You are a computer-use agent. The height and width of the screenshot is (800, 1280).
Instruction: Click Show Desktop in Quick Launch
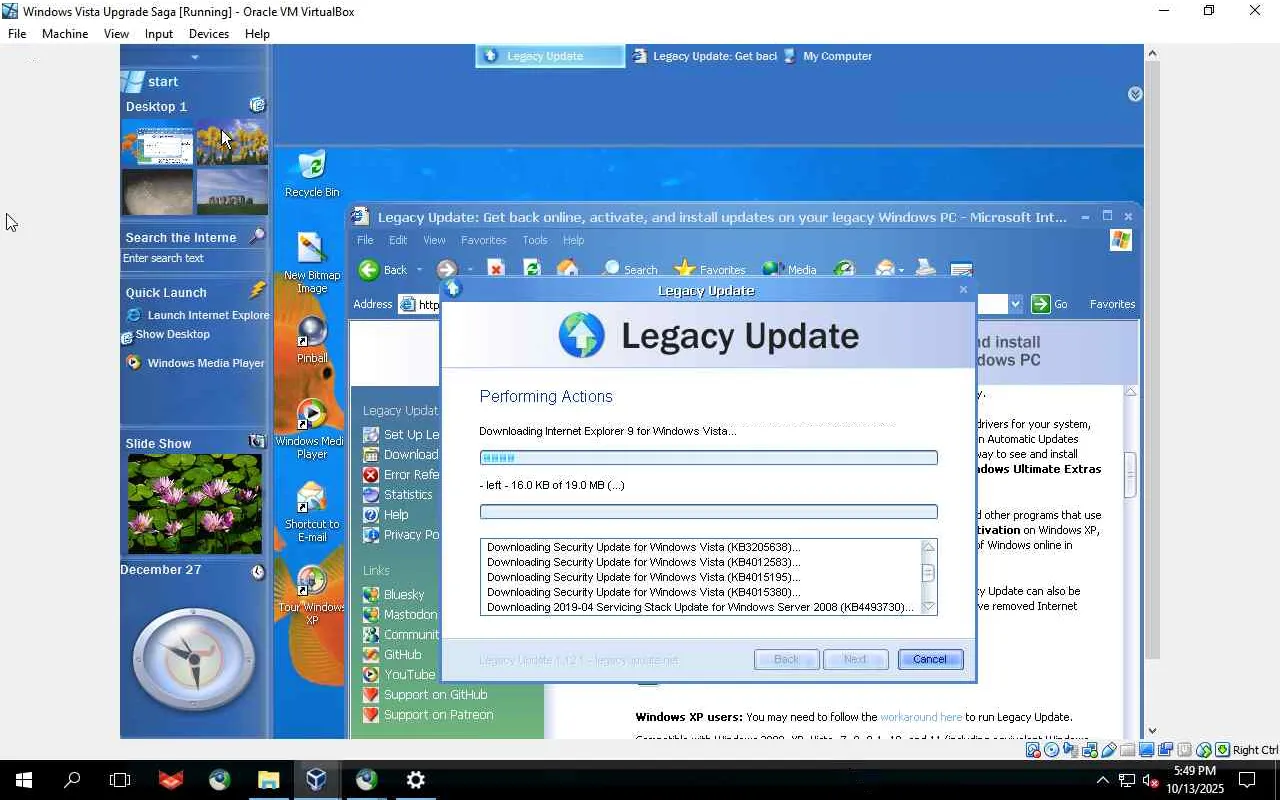pos(166,335)
